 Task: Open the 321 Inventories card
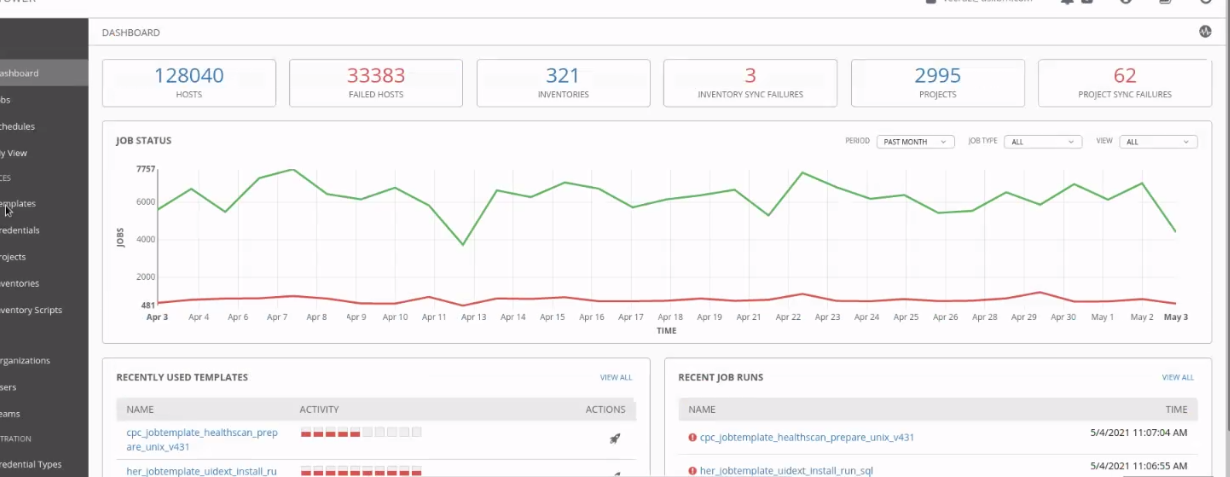click(563, 83)
